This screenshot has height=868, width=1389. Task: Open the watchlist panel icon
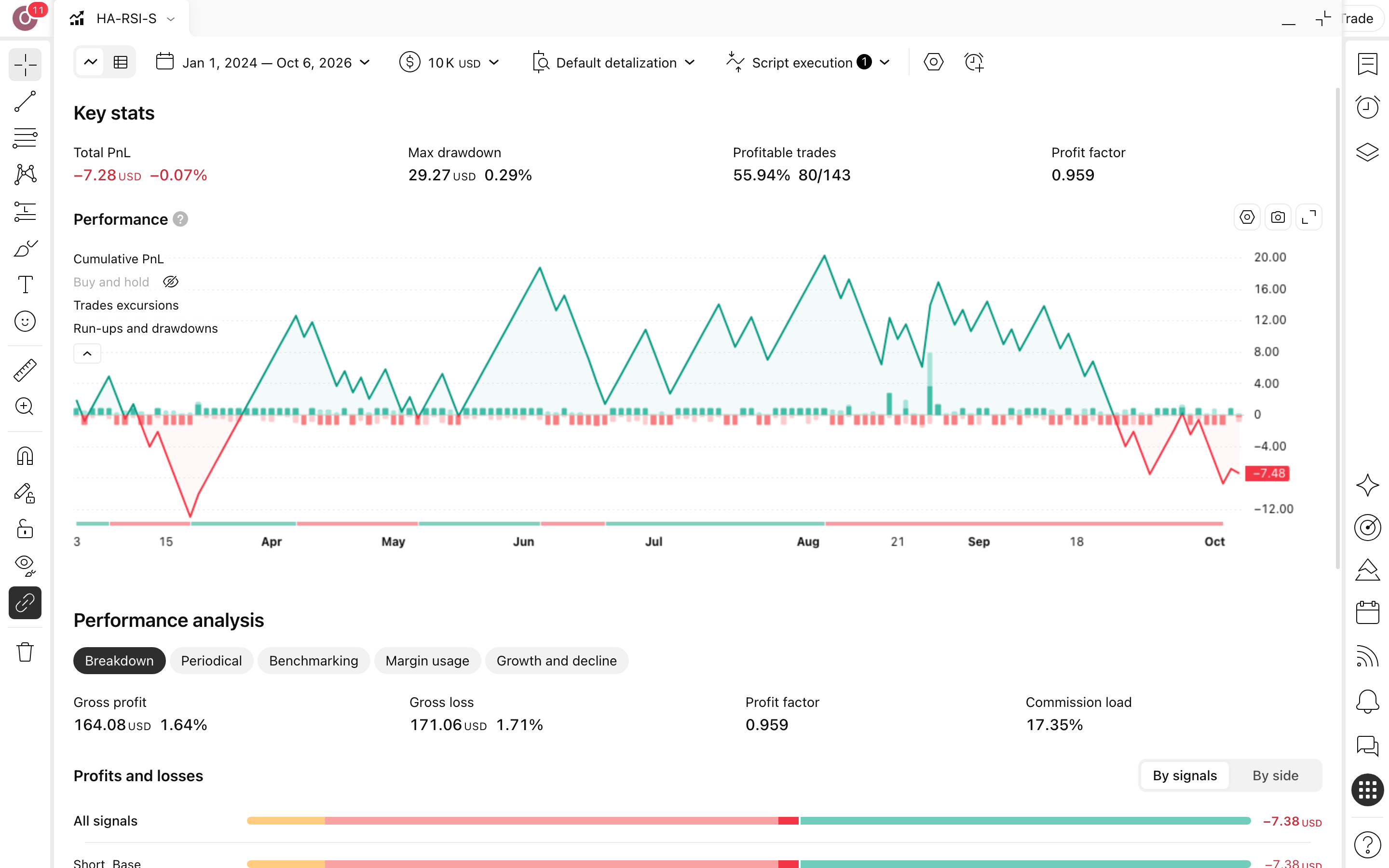[1367, 64]
